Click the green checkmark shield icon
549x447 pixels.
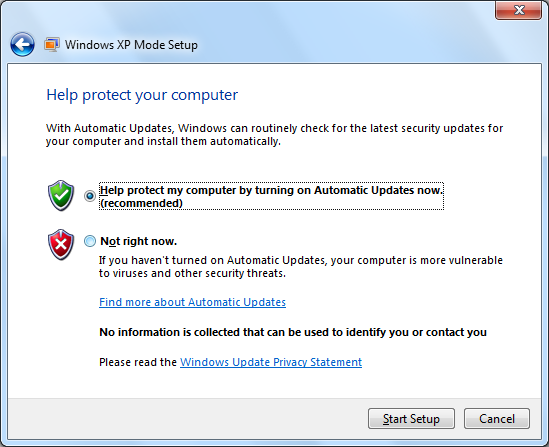pyautogui.click(x=61, y=195)
